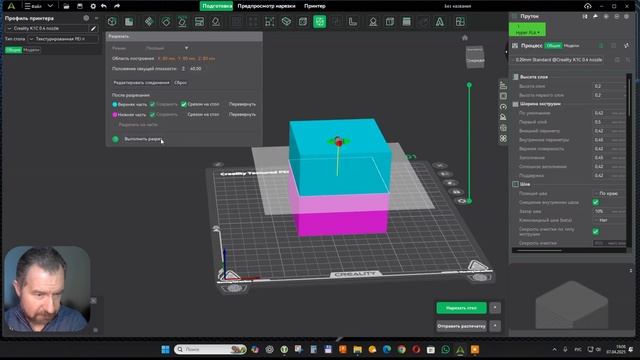The image size is (640, 360).
Task: Open settings with the top gear icon
Action: click(93, 6)
